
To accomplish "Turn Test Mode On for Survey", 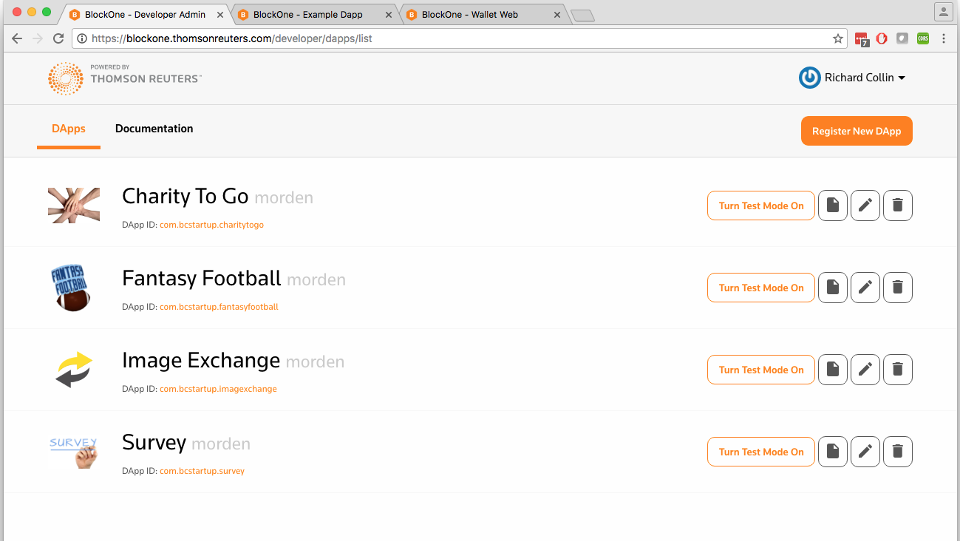I will [x=761, y=452].
